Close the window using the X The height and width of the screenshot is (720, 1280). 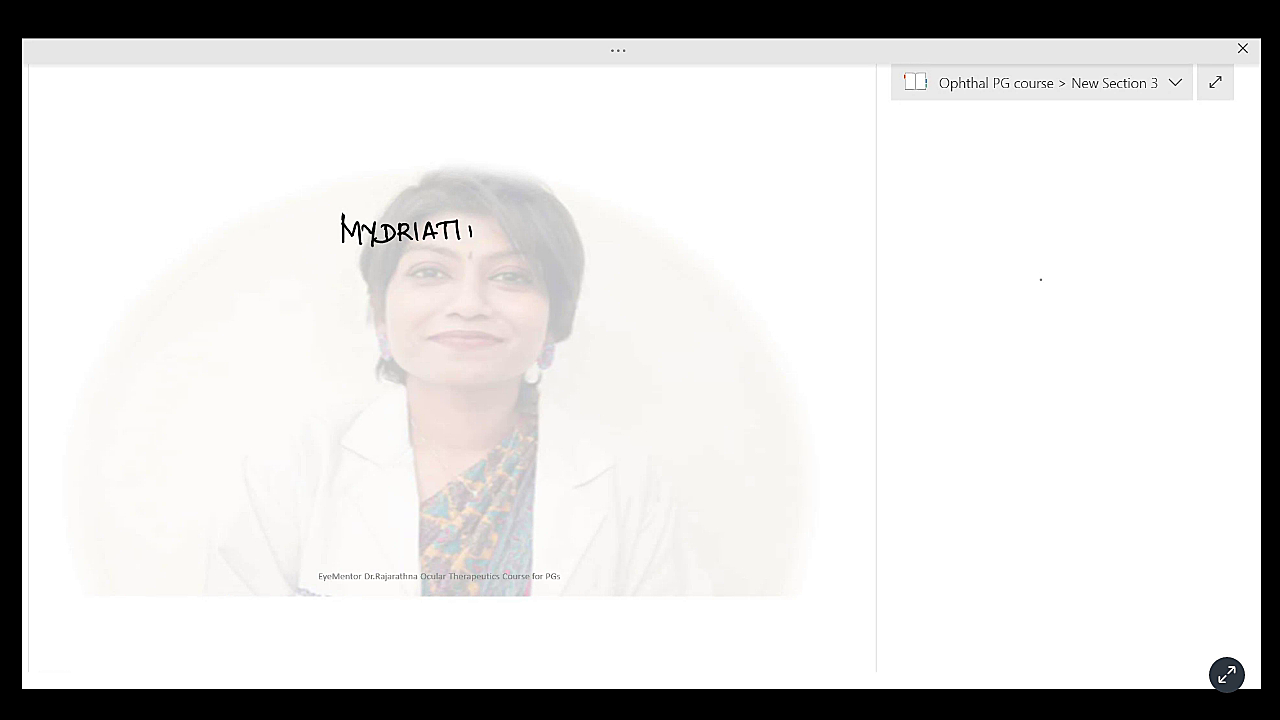pyautogui.click(x=1242, y=49)
